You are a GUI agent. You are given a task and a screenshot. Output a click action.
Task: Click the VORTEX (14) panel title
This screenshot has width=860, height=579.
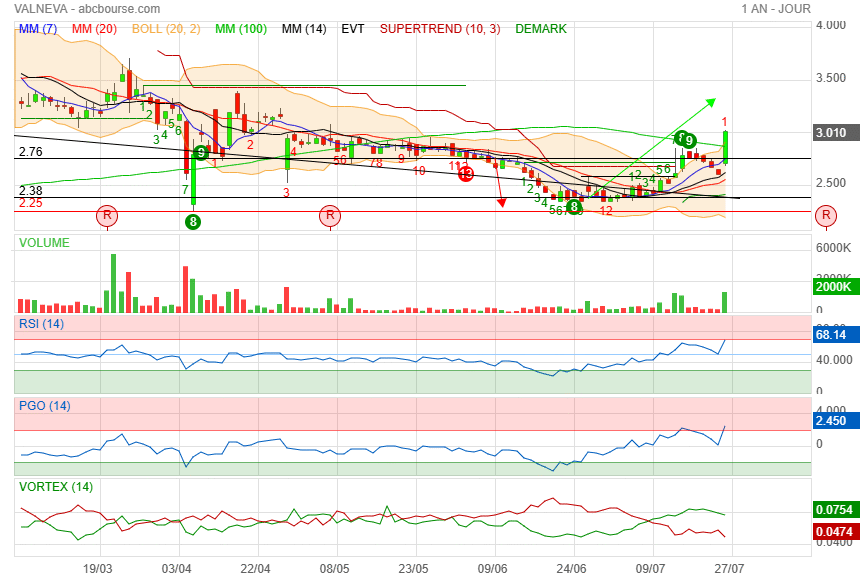(56, 487)
